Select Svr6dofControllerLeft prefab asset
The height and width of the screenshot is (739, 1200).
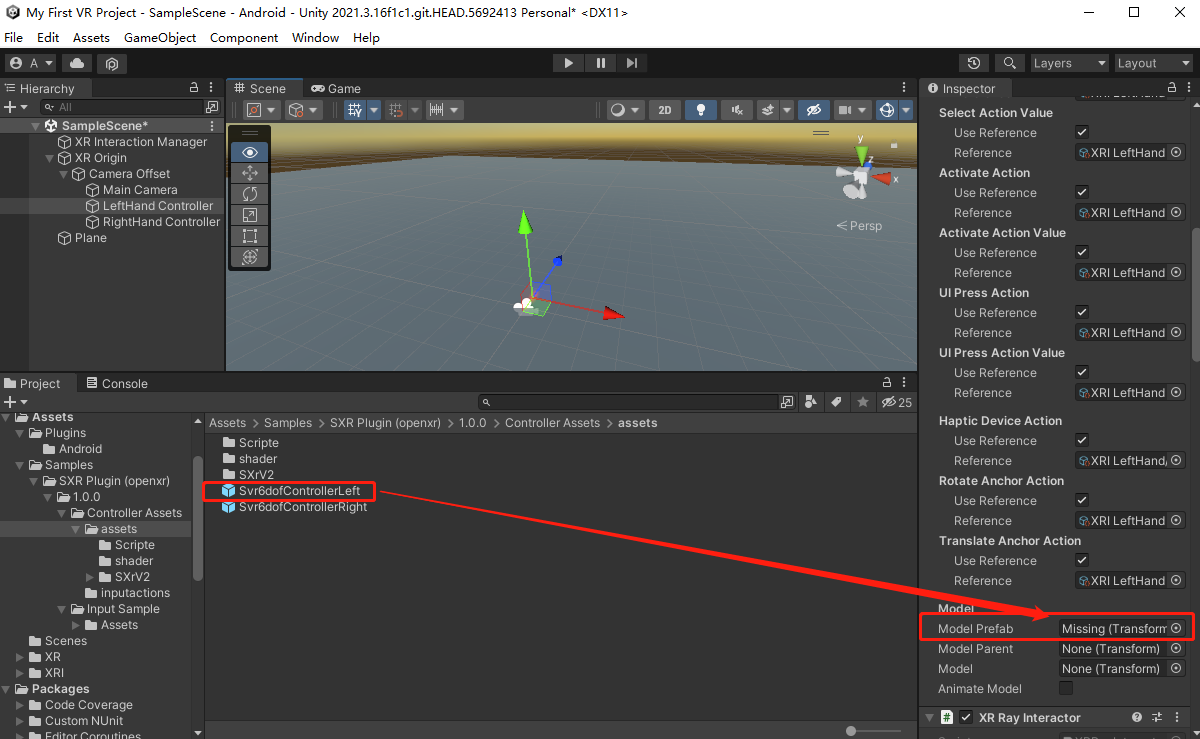(298, 491)
